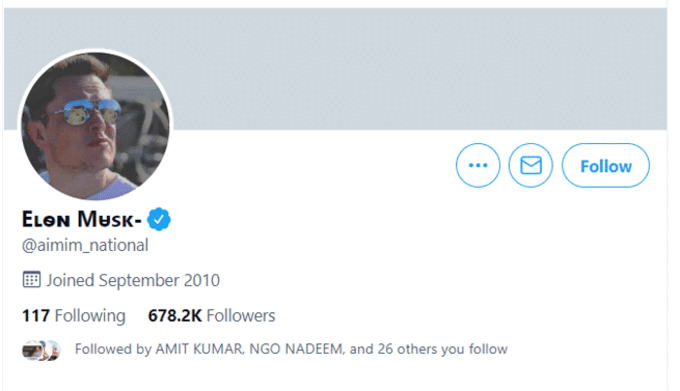Open the three-dot more options button
The width and height of the screenshot is (680, 391).
478,165
